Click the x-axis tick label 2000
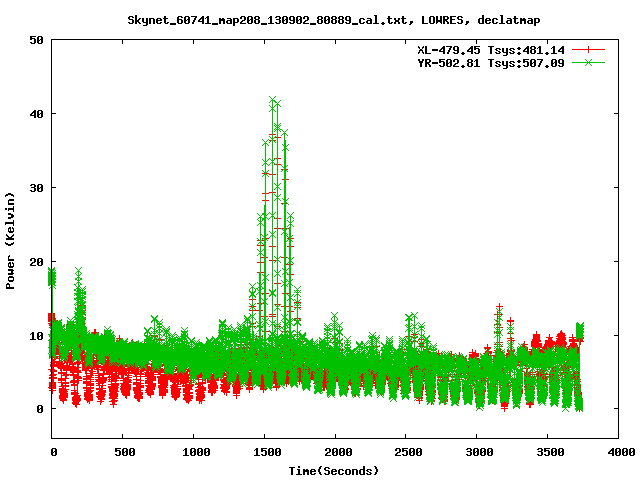This screenshot has height=480, width=640. [338, 452]
